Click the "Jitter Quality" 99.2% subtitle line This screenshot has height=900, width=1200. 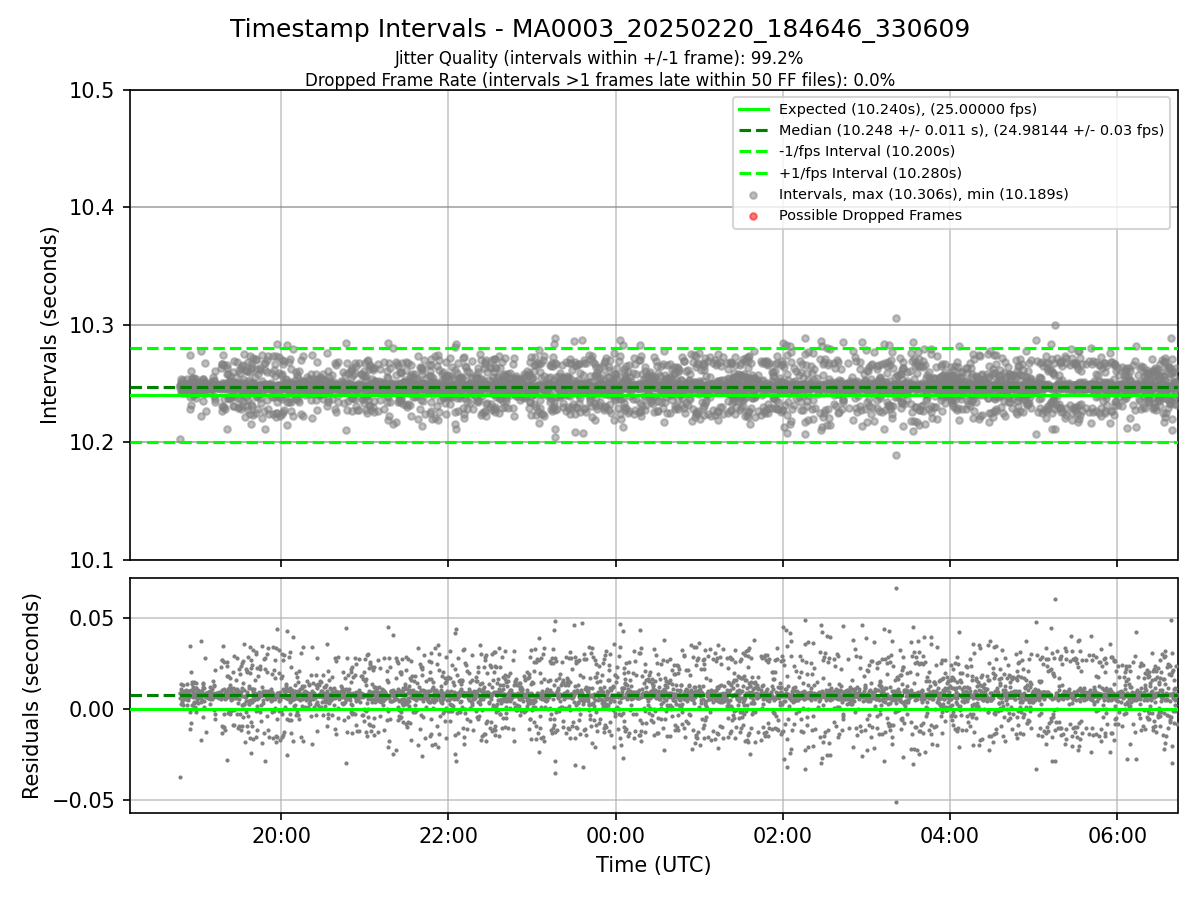pyautogui.click(x=599, y=58)
